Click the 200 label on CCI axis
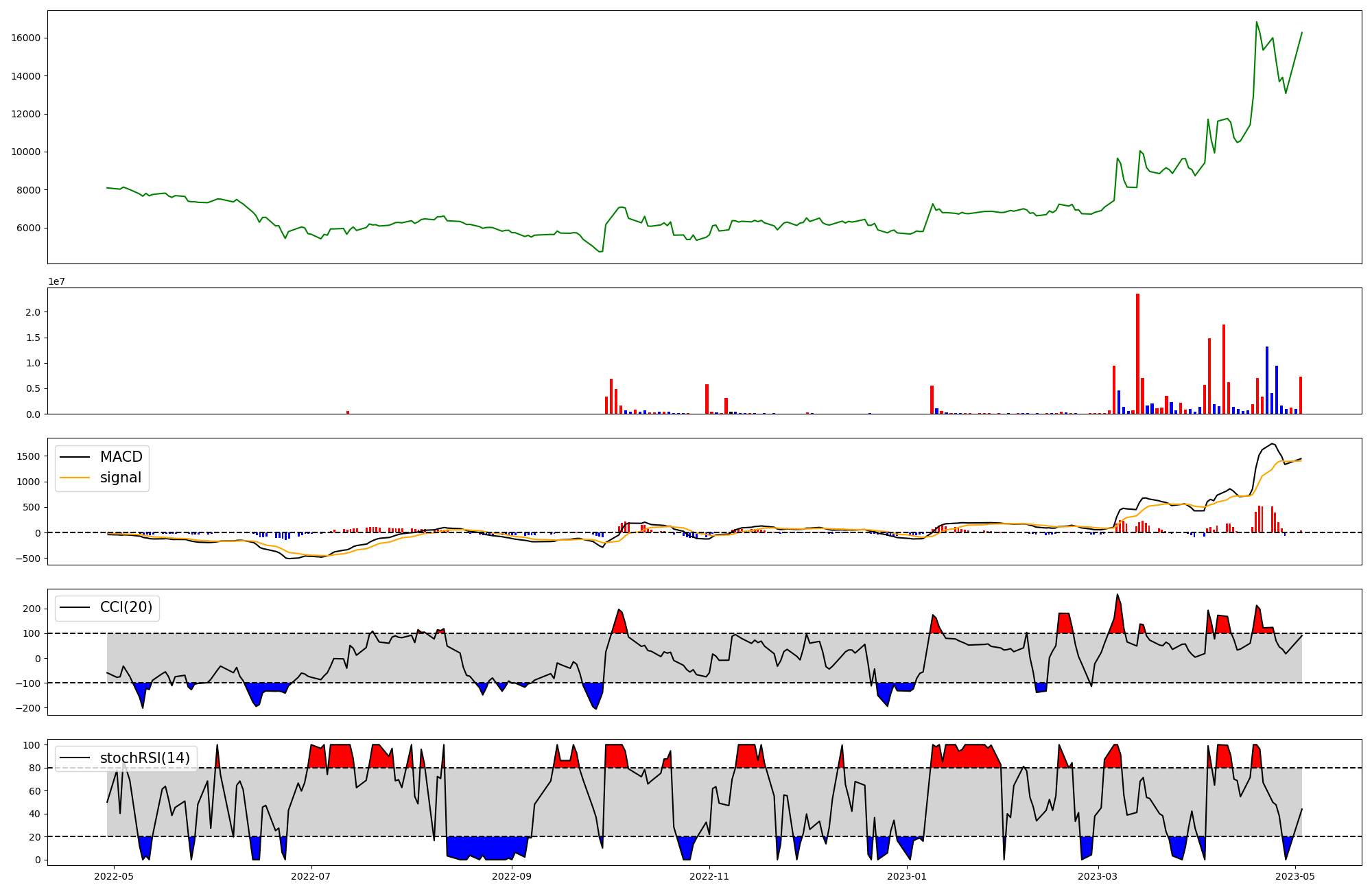 [32, 609]
